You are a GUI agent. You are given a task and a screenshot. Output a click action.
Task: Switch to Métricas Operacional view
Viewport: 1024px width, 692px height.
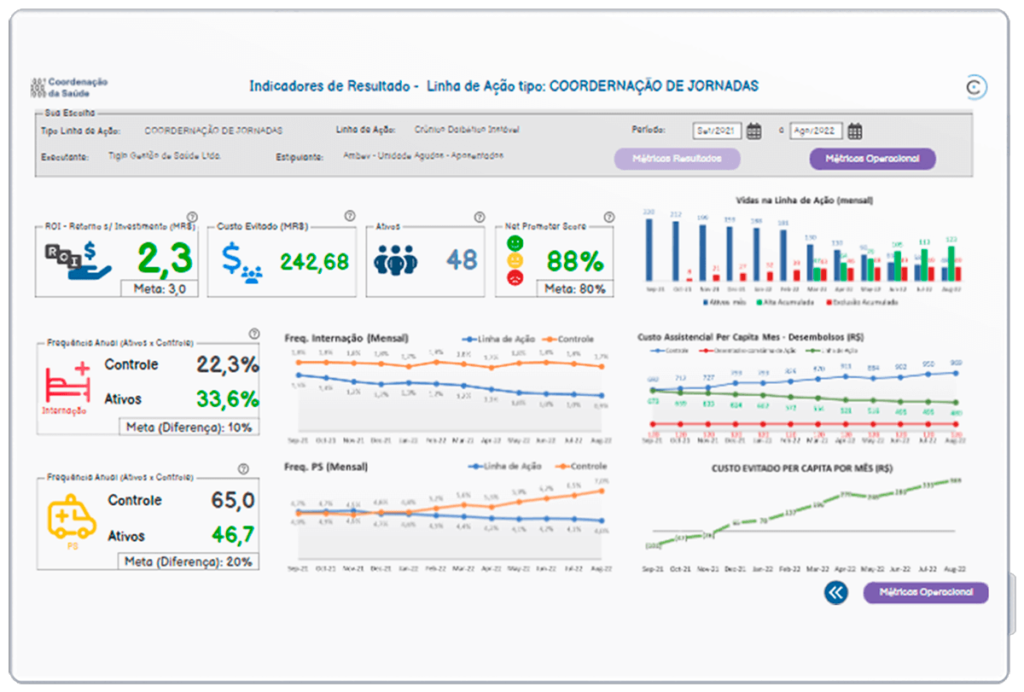click(871, 159)
